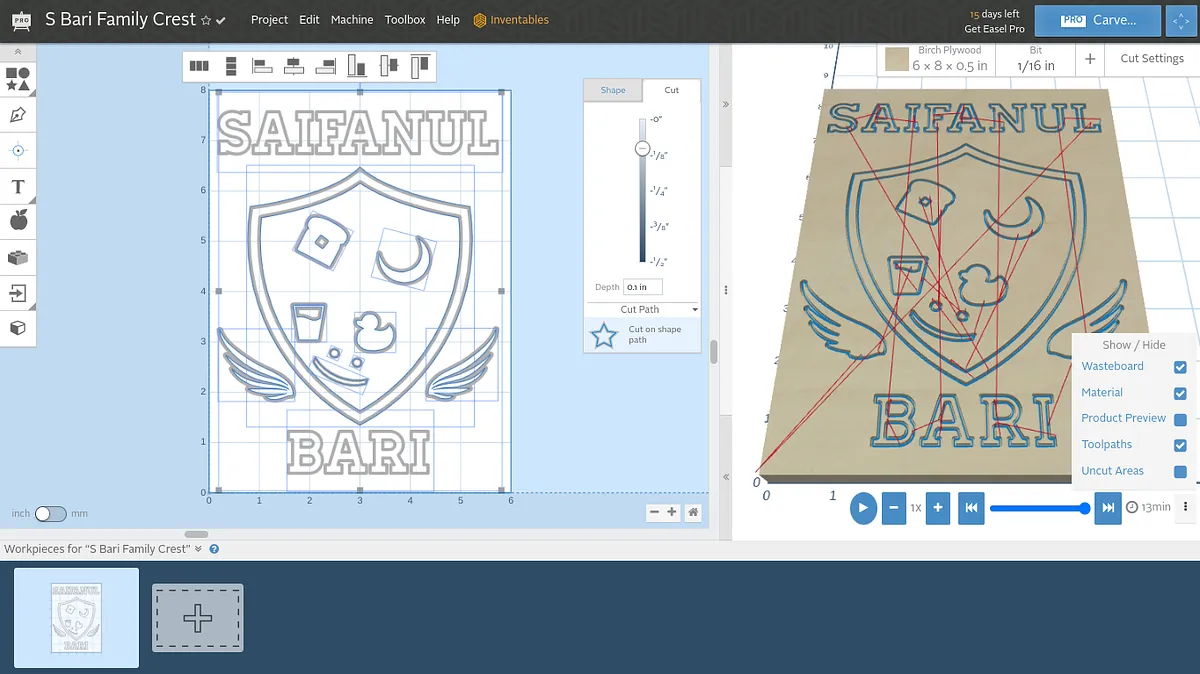Choose the Text tool
The image size is (1200, 674).
click(x=18, y=187)
